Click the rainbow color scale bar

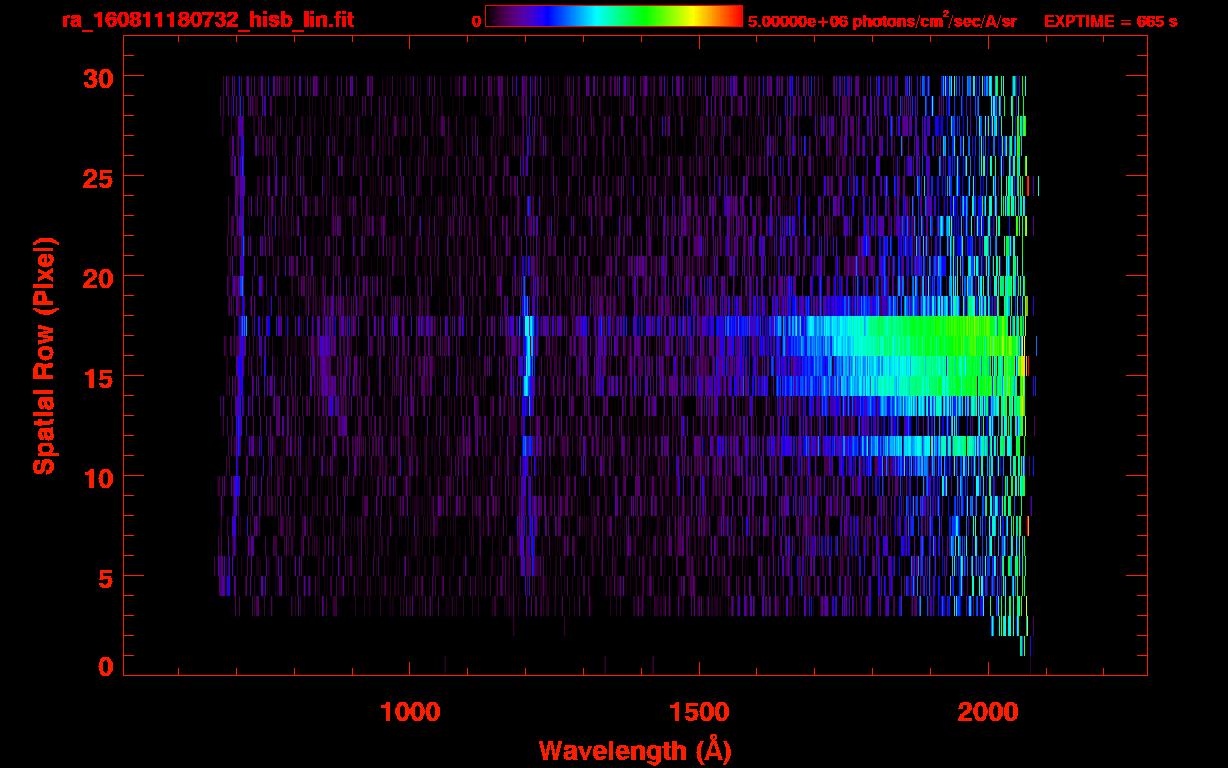pos(614,16)
